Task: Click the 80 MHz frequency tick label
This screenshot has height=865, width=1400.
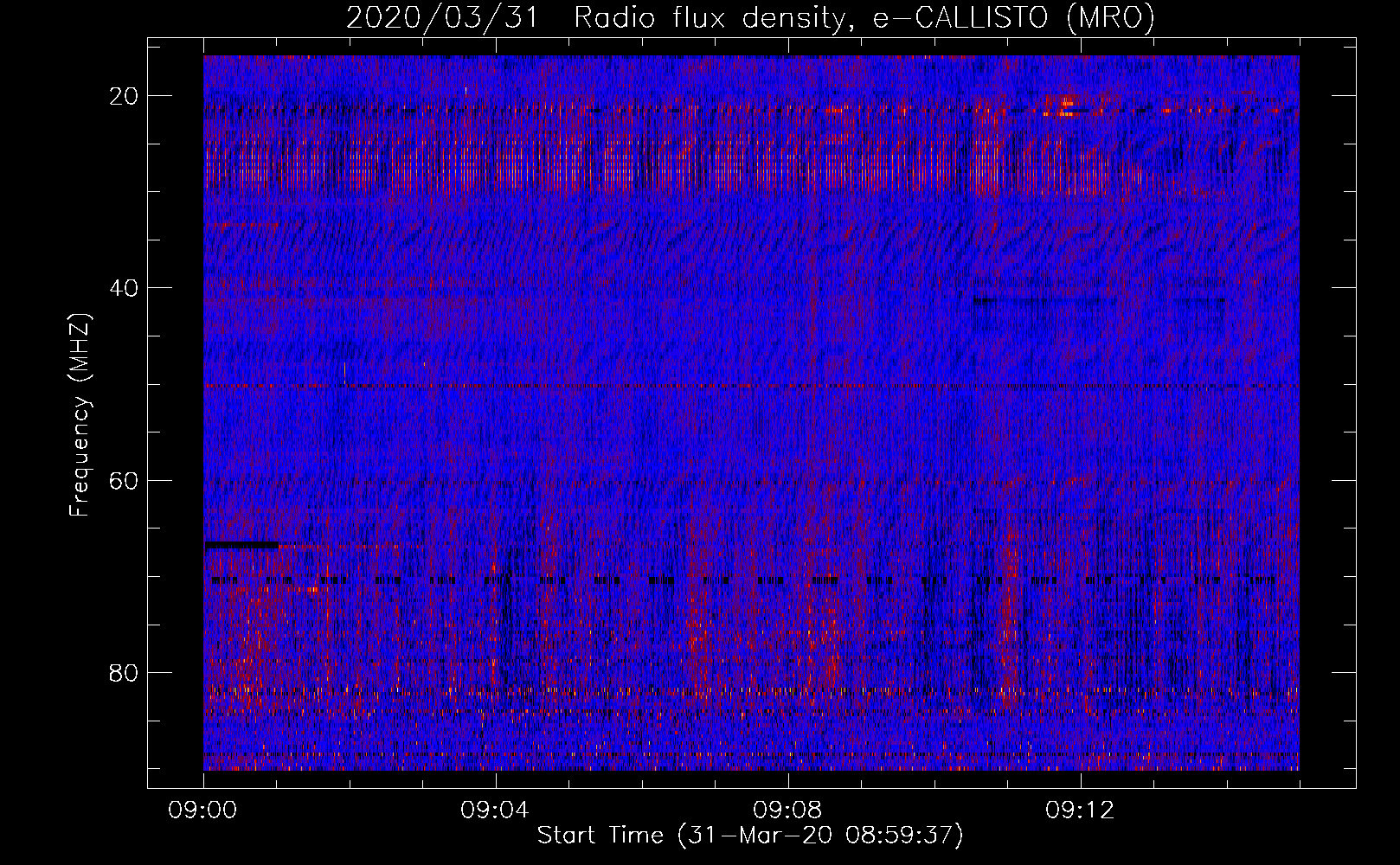Action: (x=125, y=672)
